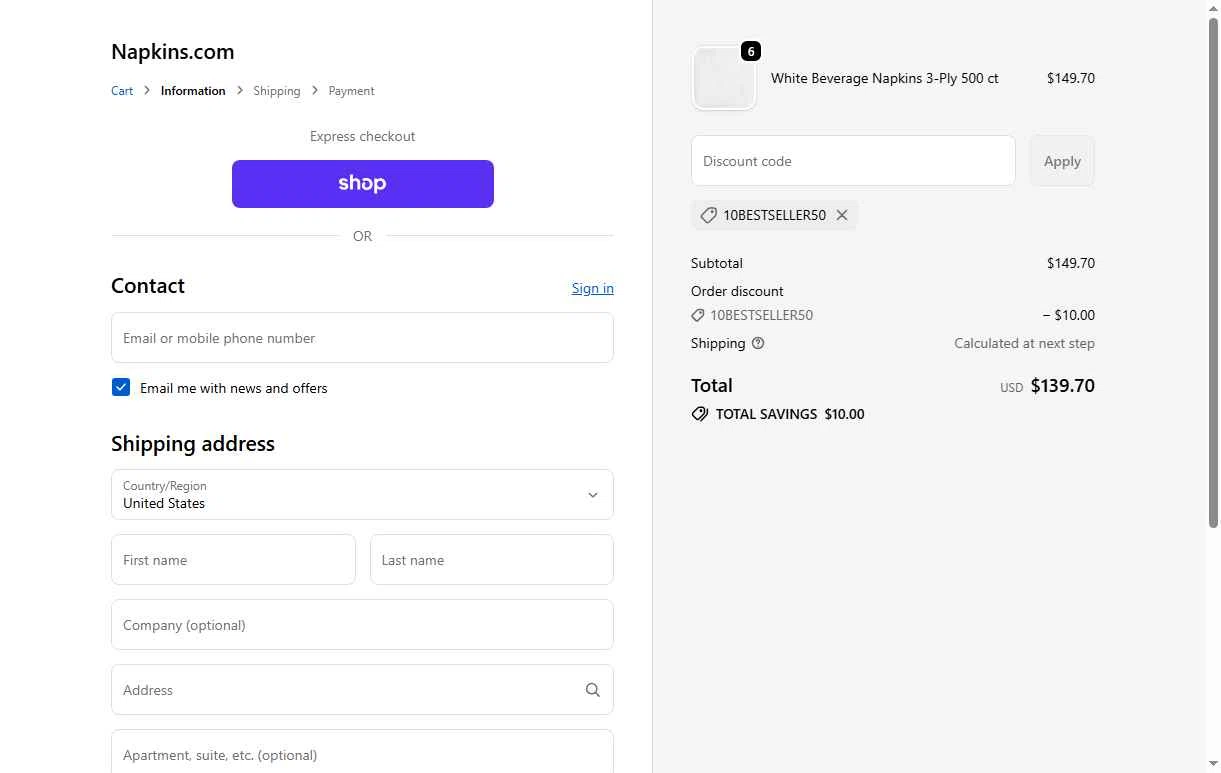Click the First name input field

tap(233, 560)
